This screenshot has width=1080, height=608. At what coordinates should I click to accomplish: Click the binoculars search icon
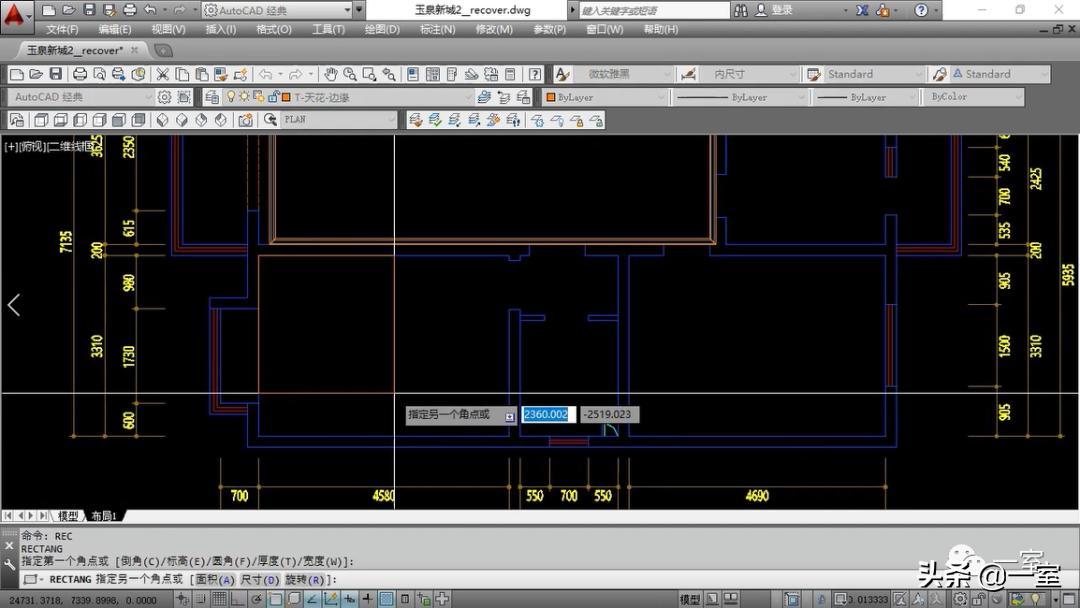(740, 10)
